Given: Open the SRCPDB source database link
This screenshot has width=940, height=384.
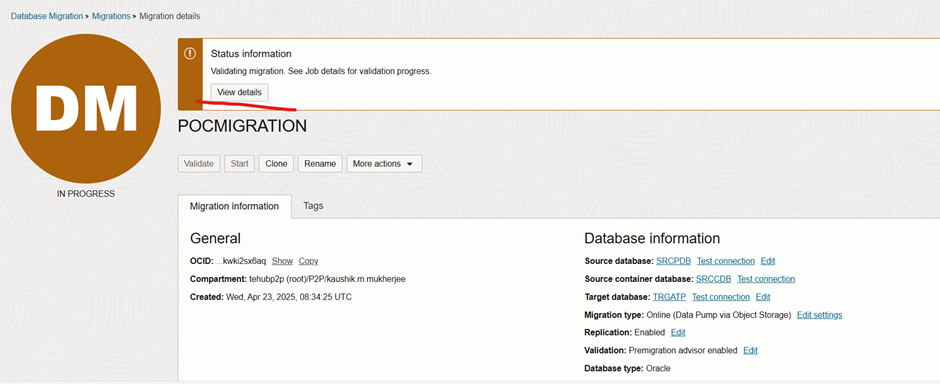Looking at the screenshot, I should (673, 261).
